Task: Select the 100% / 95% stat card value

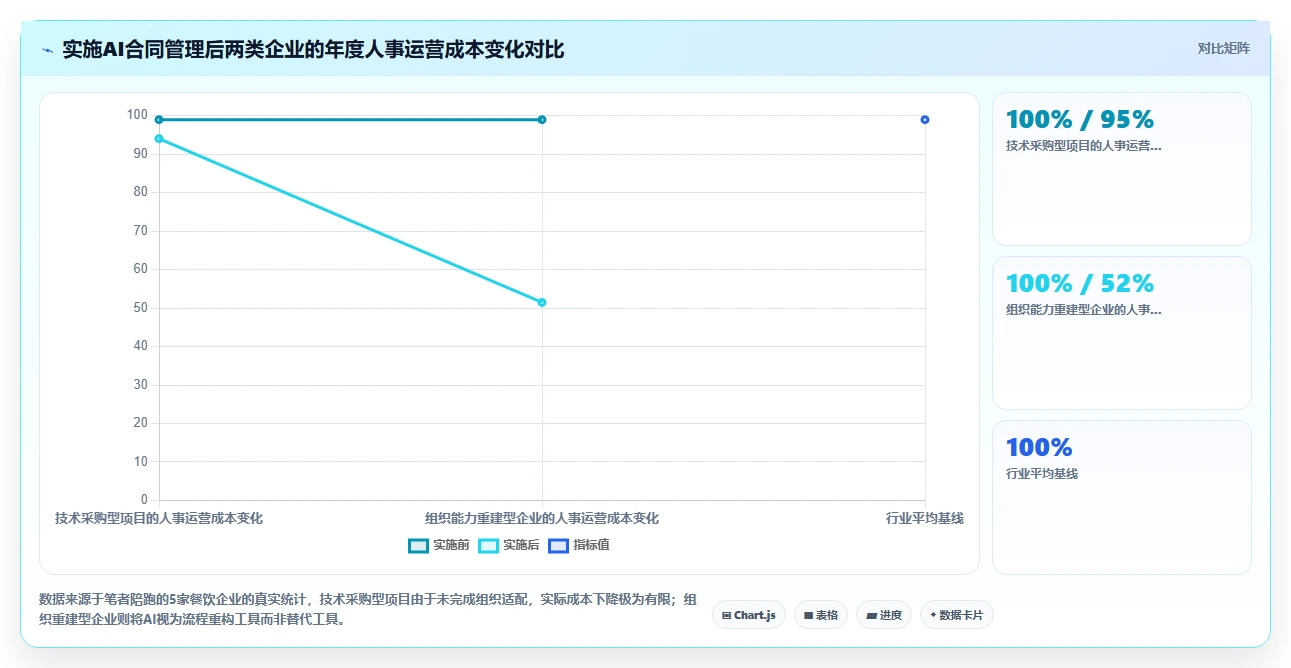Action: [x=1079, y=119]
